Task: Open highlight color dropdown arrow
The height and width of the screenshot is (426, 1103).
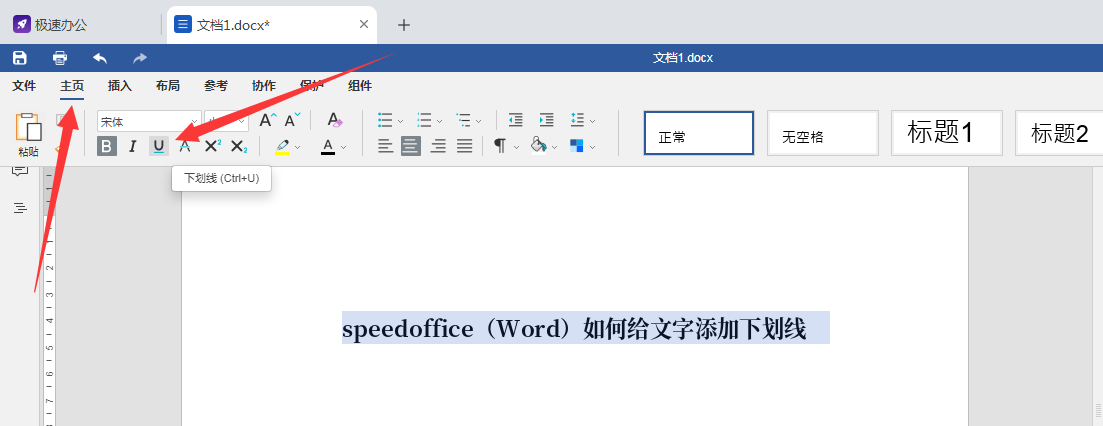Action: point(298,147)
